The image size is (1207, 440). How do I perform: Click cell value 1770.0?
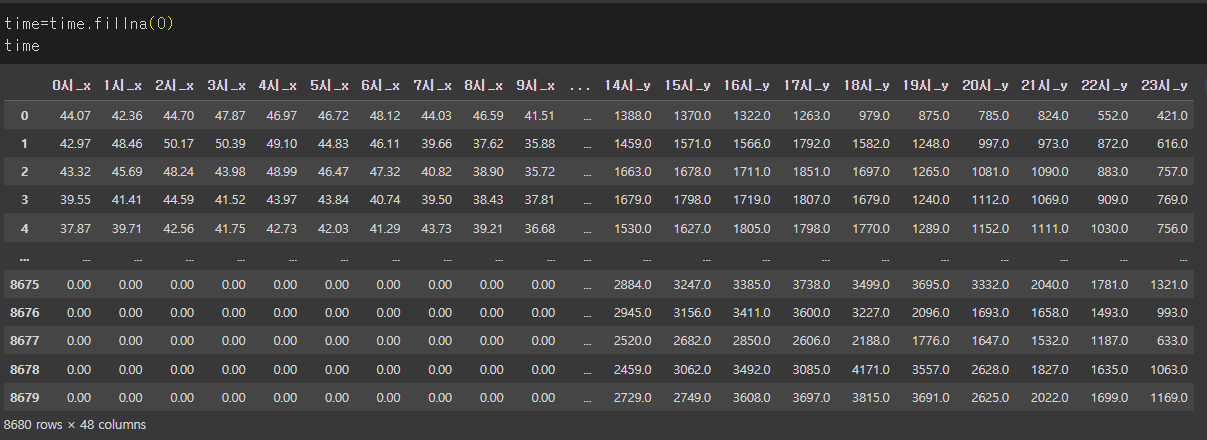pyautogui.click(x=871, y=229)
